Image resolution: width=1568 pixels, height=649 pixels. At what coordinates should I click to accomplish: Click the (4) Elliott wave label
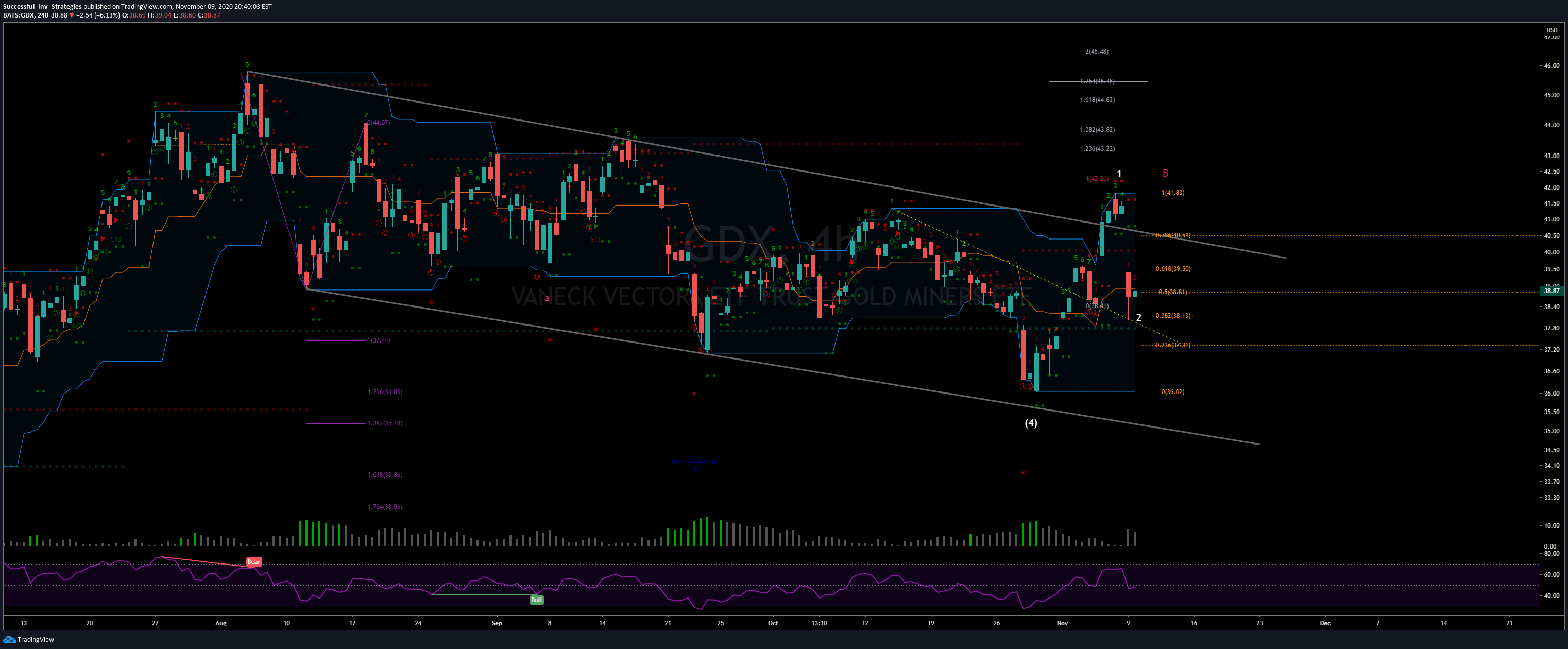coord(1031,423)
